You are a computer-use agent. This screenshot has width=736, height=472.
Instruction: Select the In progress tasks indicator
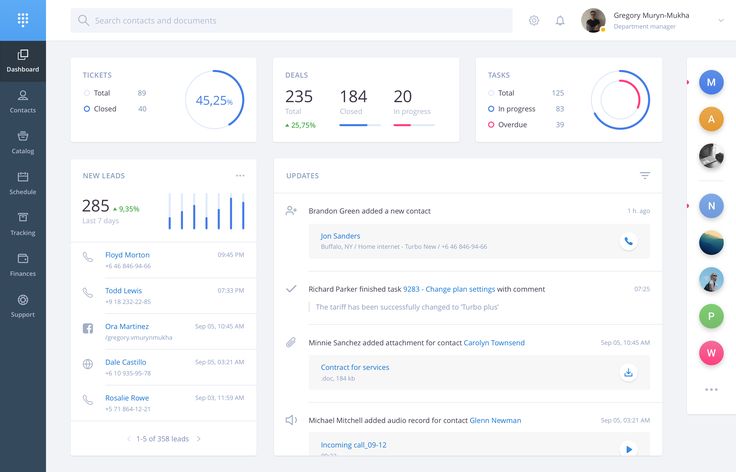click(491, 109)
